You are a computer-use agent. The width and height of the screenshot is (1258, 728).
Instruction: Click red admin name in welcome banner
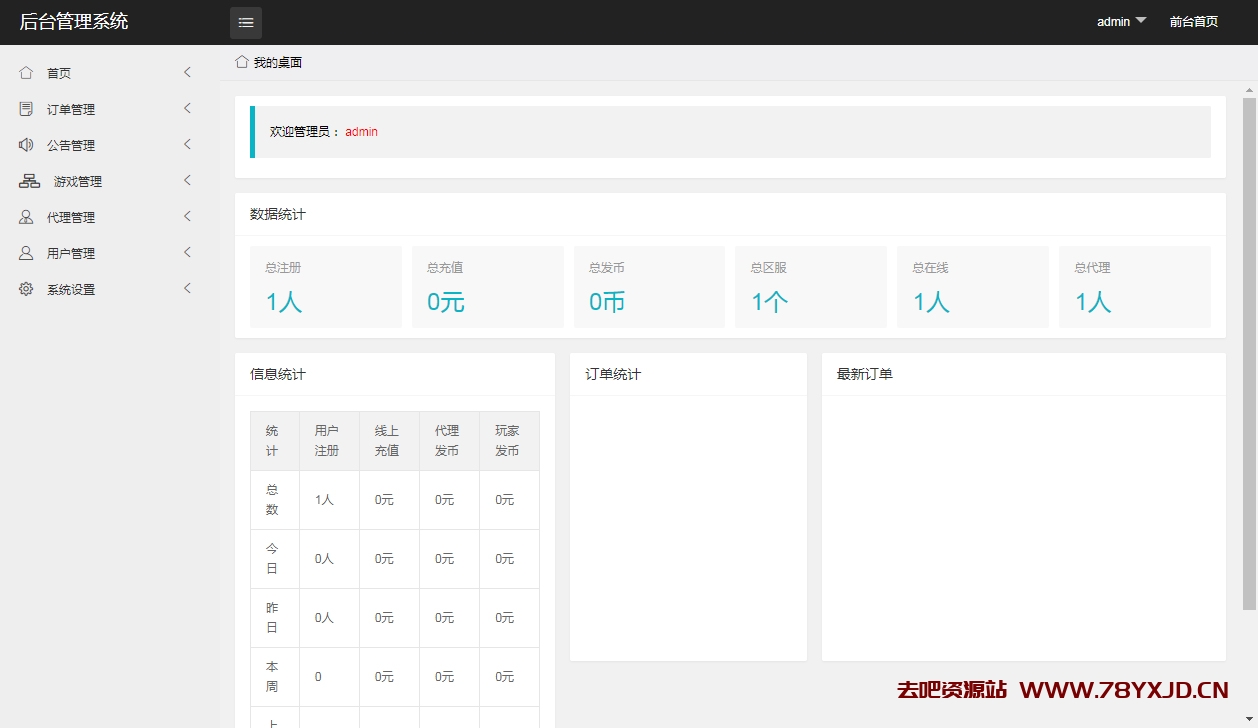point(361,132)
